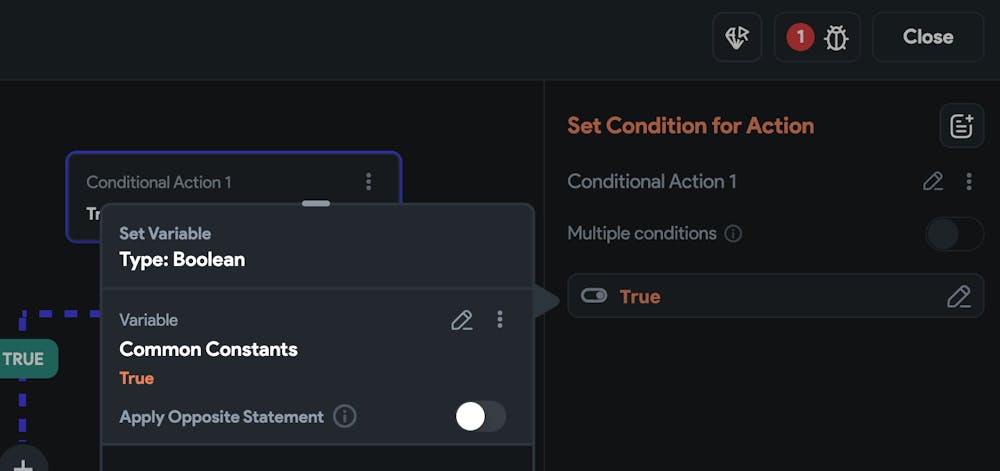Screen dimensions: 1000x471
Task: Click edit pencil next to Variable
Action: (461, 320)
